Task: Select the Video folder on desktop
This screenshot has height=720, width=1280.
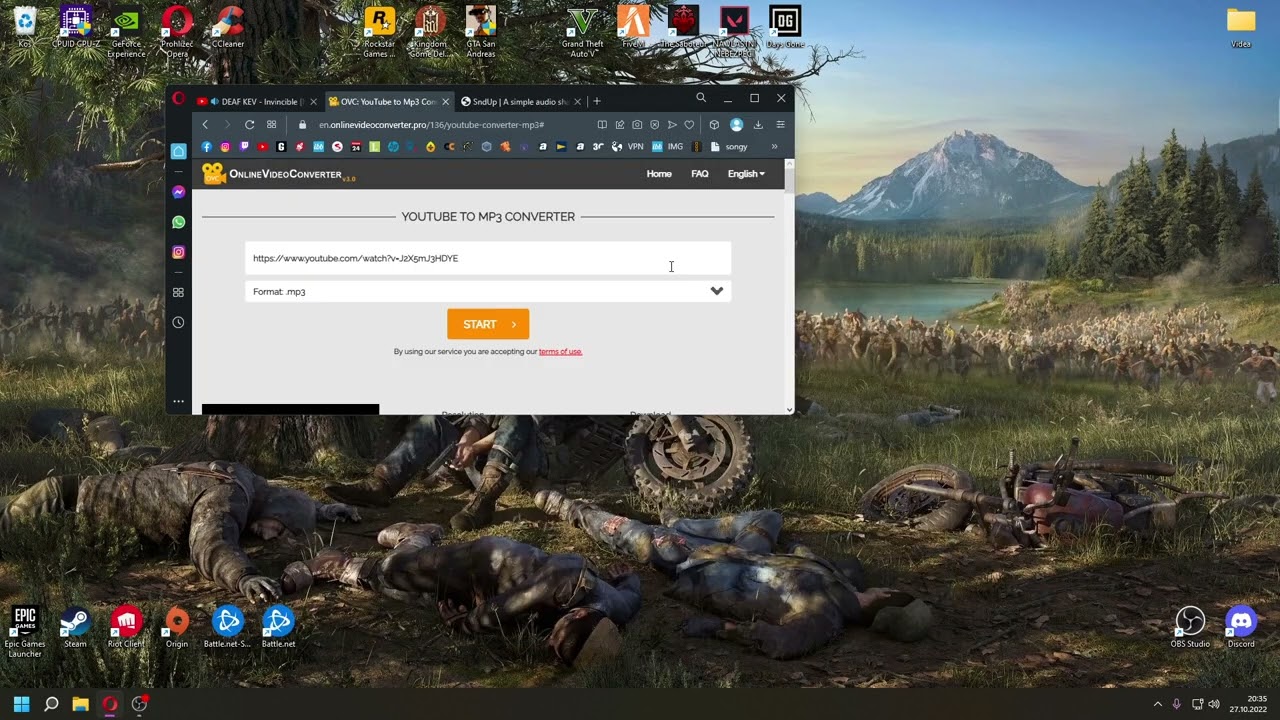Action: (1241, 28)
